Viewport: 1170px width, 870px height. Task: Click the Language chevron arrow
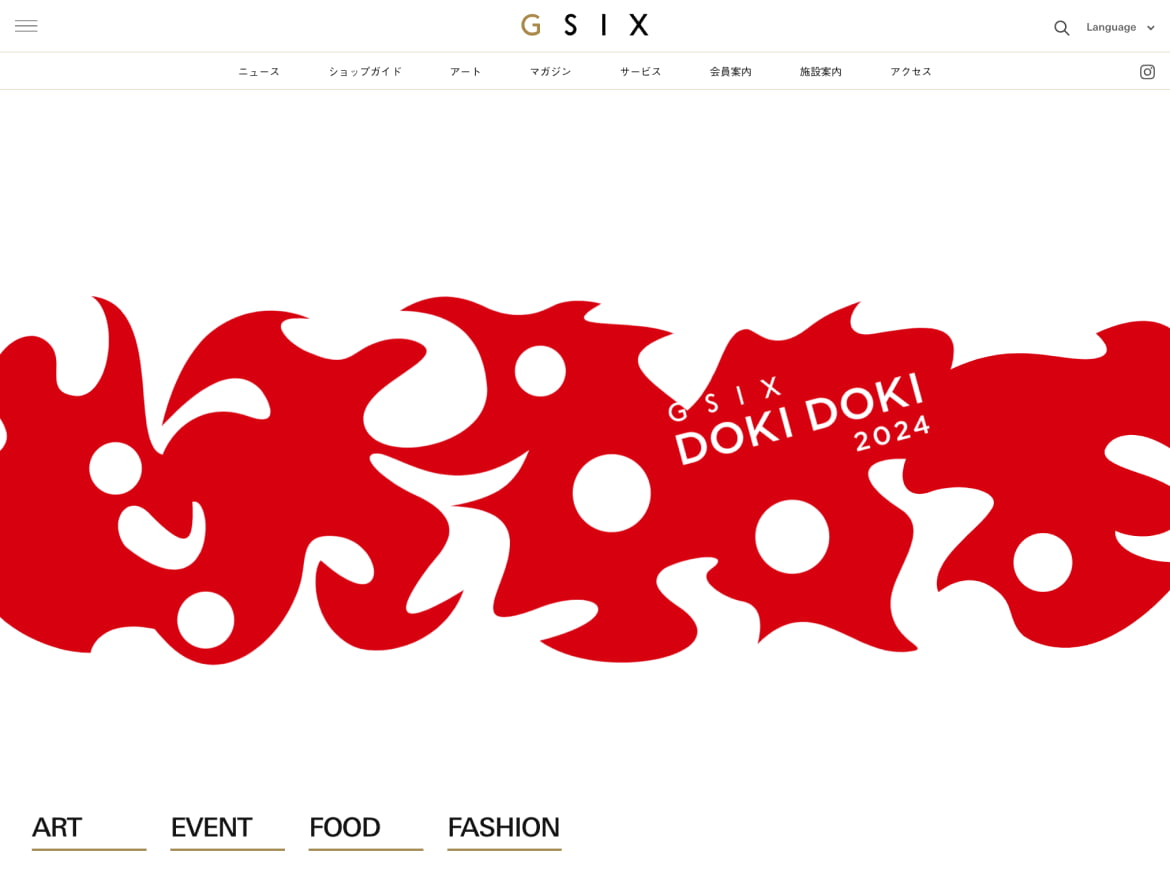(1151, 28)
